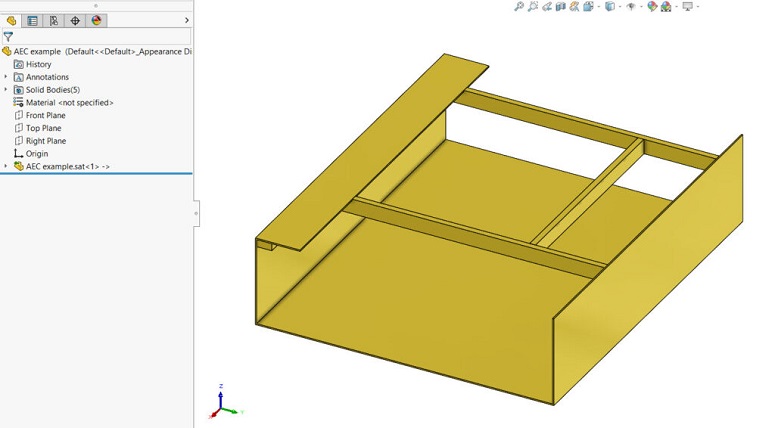This screenshot has width=775, height=428.
Task: Expand more manager tabs with the chevron
Action: pyautogui.click(x=186, y=20)
